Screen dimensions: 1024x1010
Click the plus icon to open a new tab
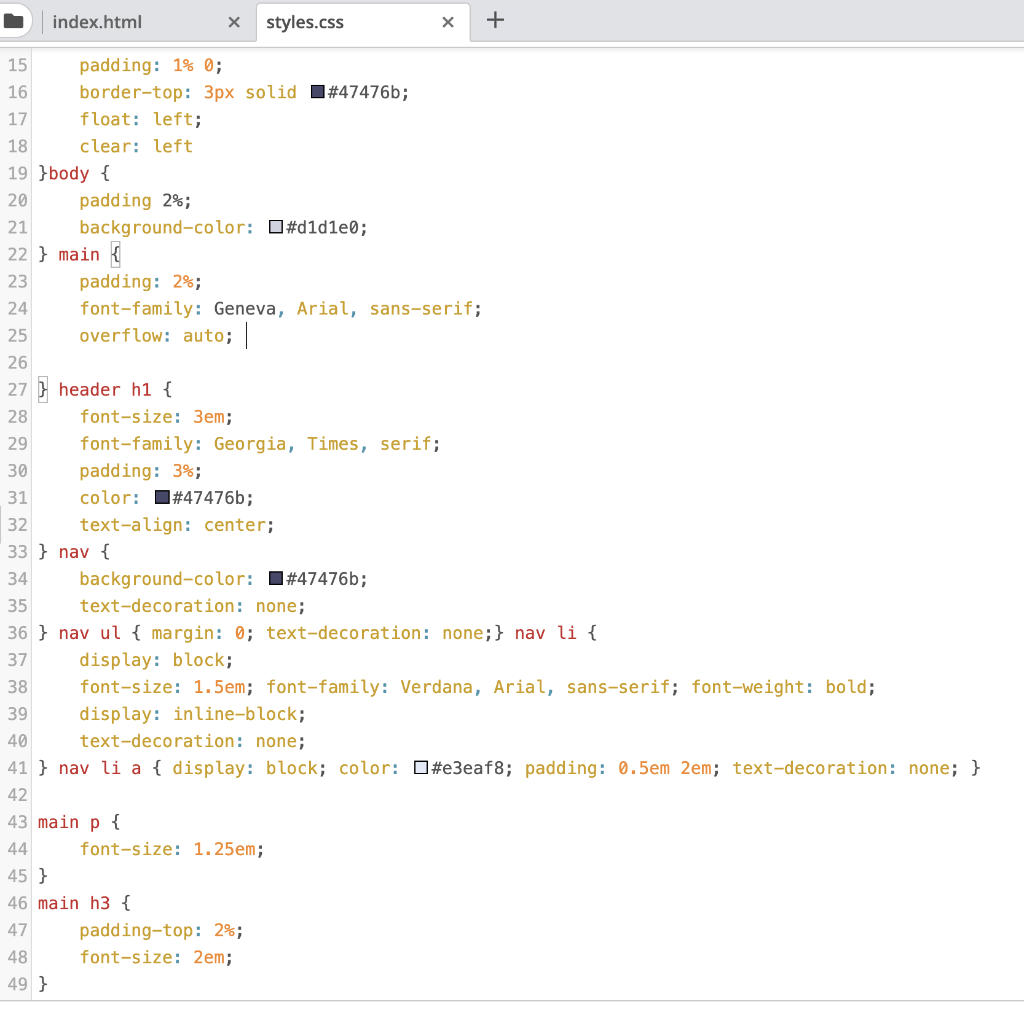pos(495,21)
